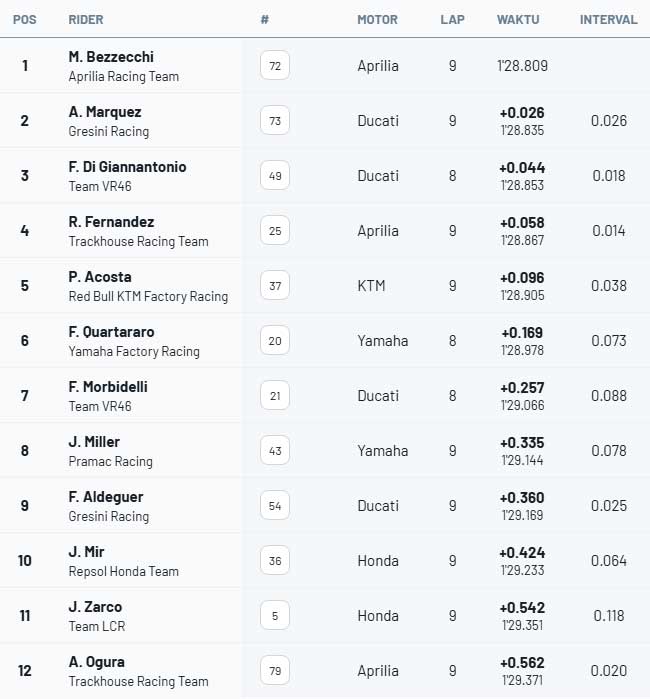Click rider number badge 49
This screenshot has width=650, height=699.
275,176
